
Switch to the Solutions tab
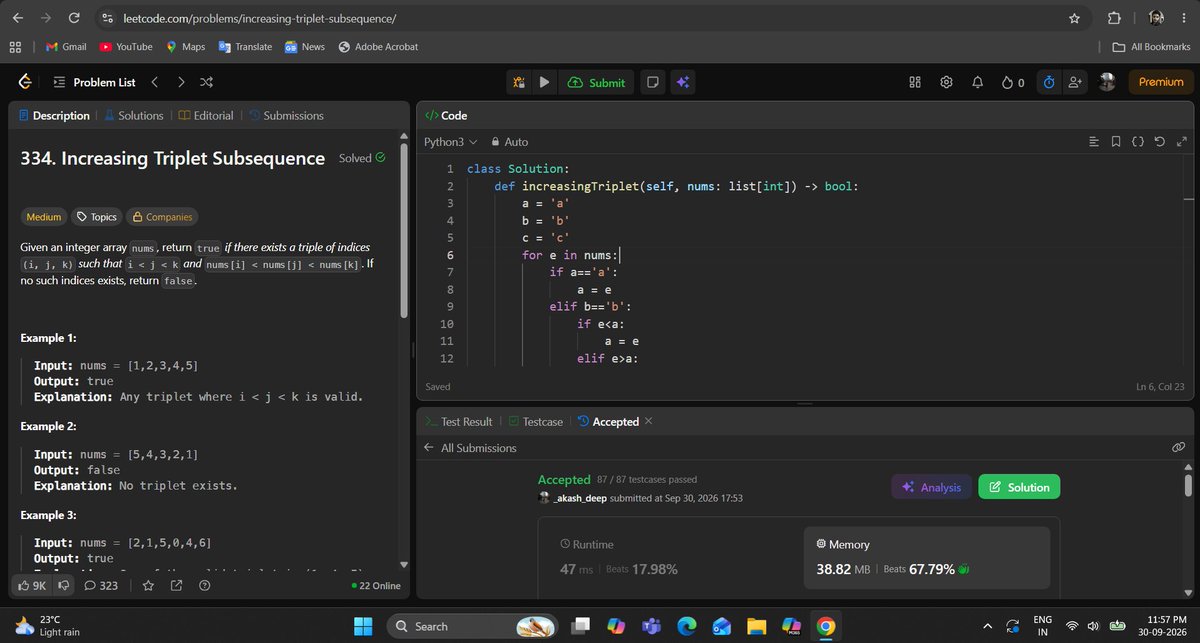click(x=133, y=116)
